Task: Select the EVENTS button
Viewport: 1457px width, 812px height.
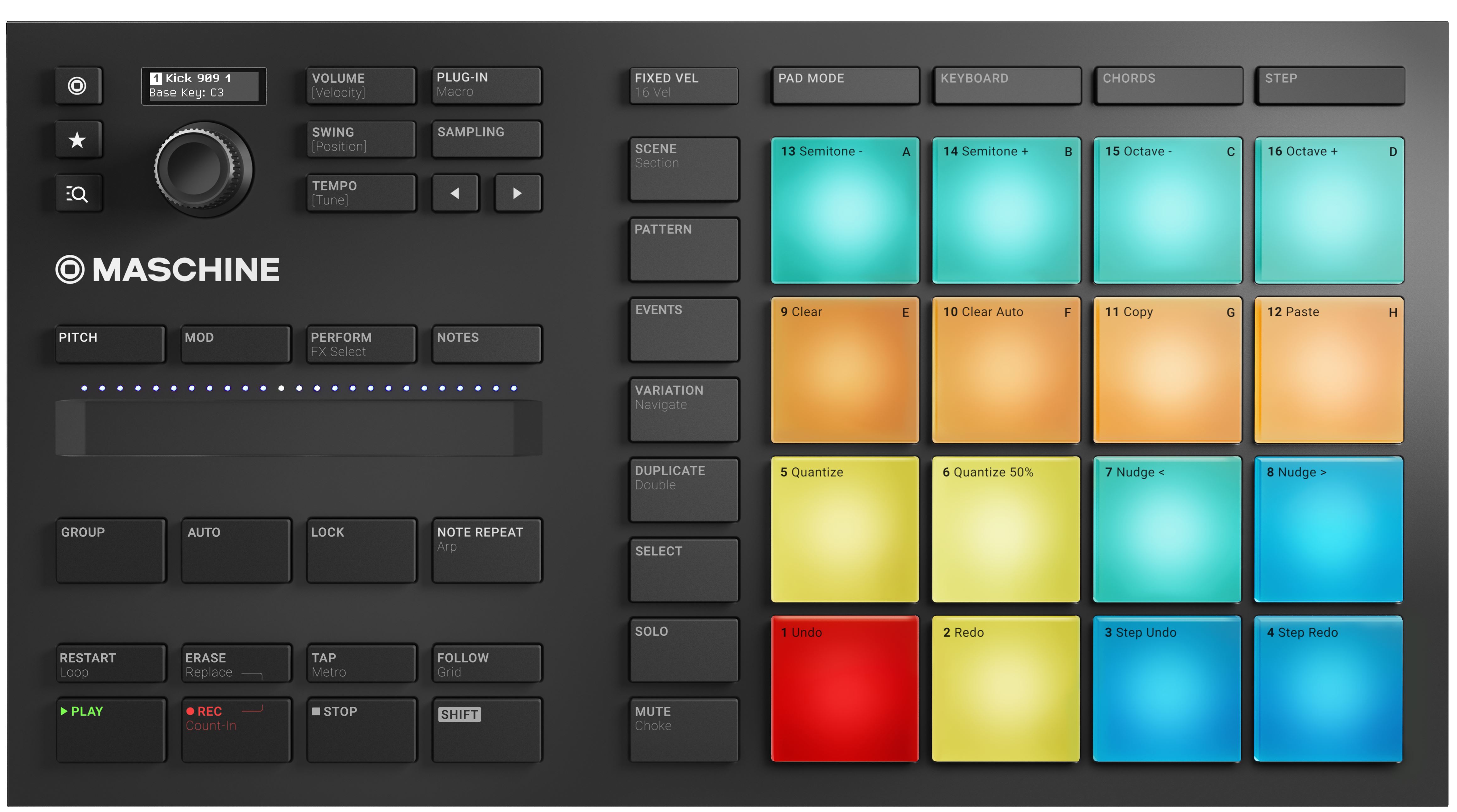Action: point(684,330)
